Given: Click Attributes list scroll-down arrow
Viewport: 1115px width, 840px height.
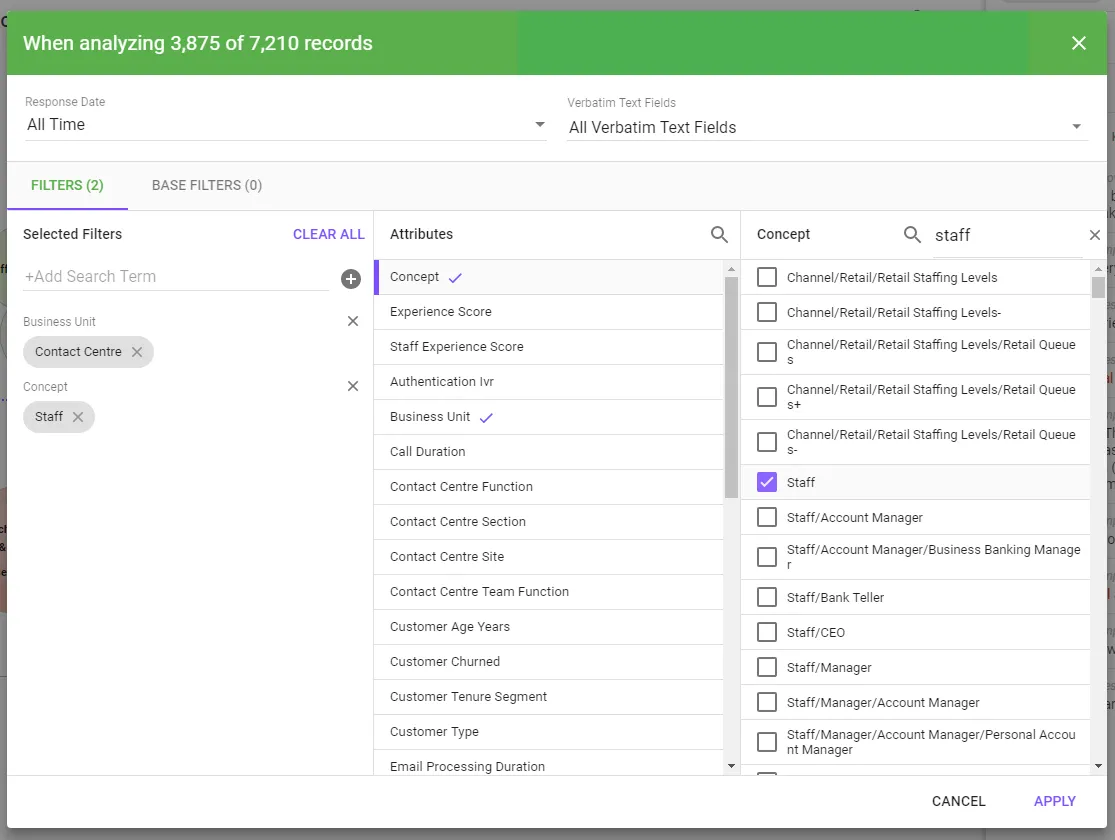Looking at the screenshot, I should point(731,766).
